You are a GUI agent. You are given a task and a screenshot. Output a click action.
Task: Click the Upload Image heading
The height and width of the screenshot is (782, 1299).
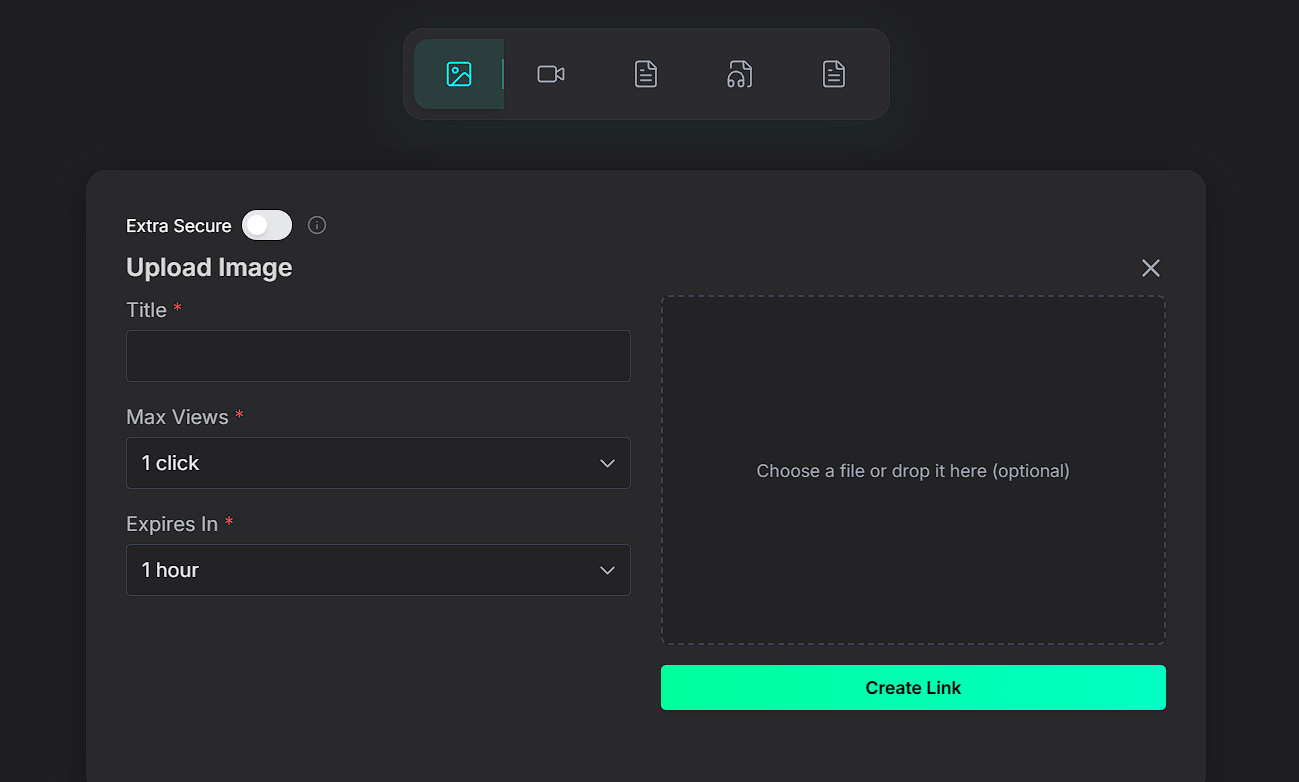[209, 267]
